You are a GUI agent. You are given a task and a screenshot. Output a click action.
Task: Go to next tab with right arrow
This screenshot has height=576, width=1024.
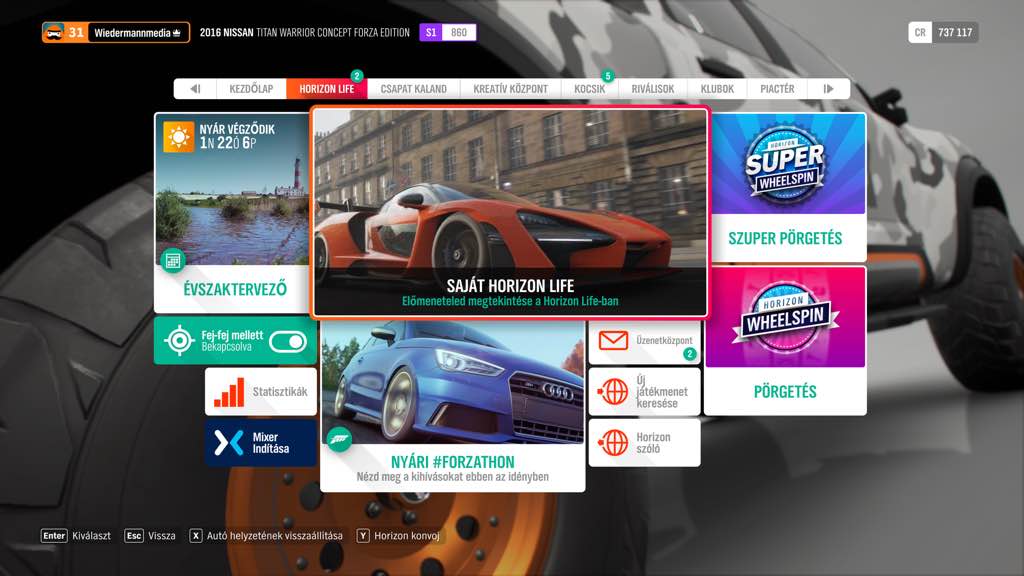tap(829, 89)
